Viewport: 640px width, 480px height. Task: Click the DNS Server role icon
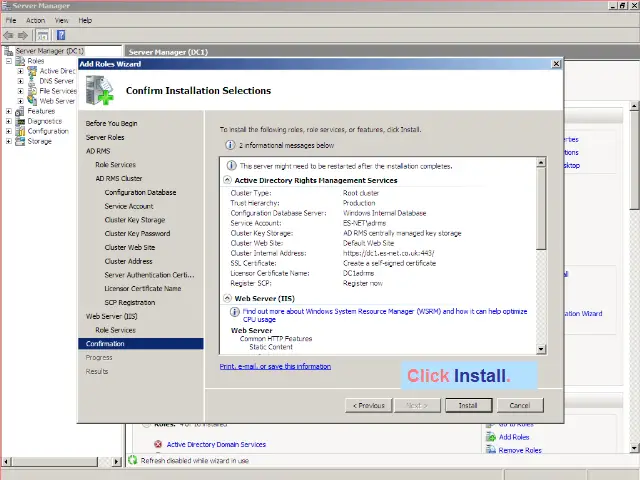point(32,81)
